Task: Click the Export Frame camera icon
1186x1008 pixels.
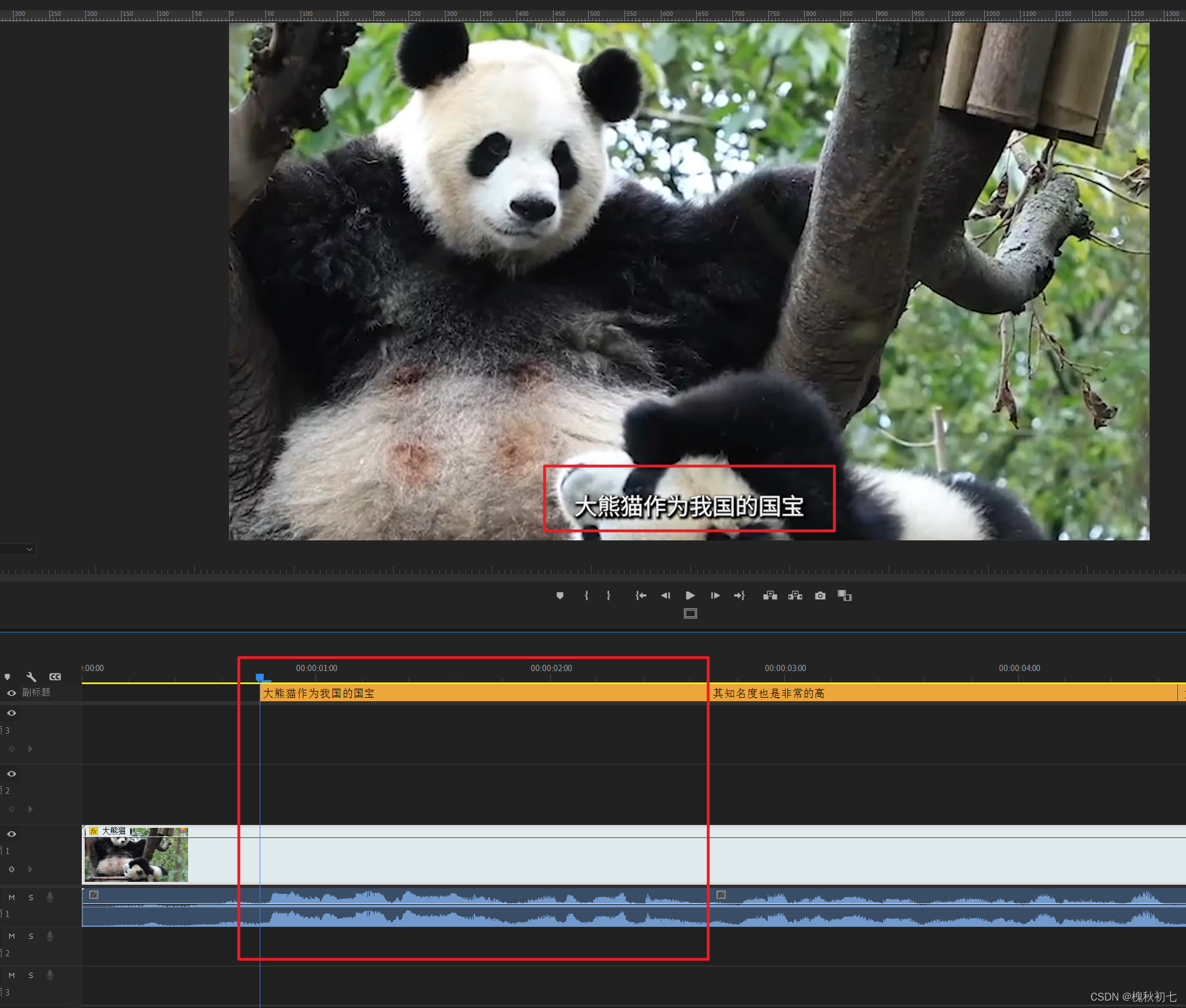Action: (820, 595)
